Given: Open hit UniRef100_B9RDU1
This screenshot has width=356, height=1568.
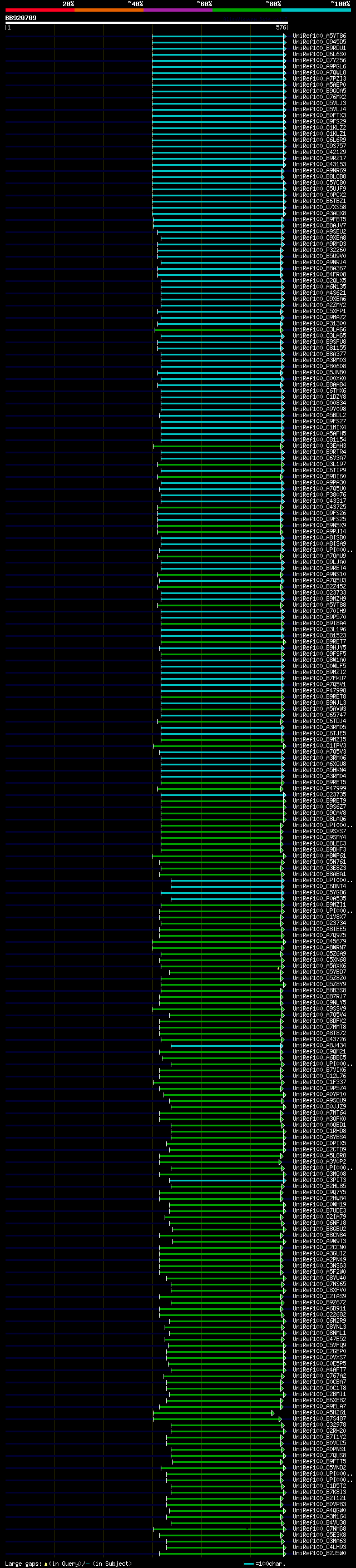Looking at the screenshot, I should [319, 48].
